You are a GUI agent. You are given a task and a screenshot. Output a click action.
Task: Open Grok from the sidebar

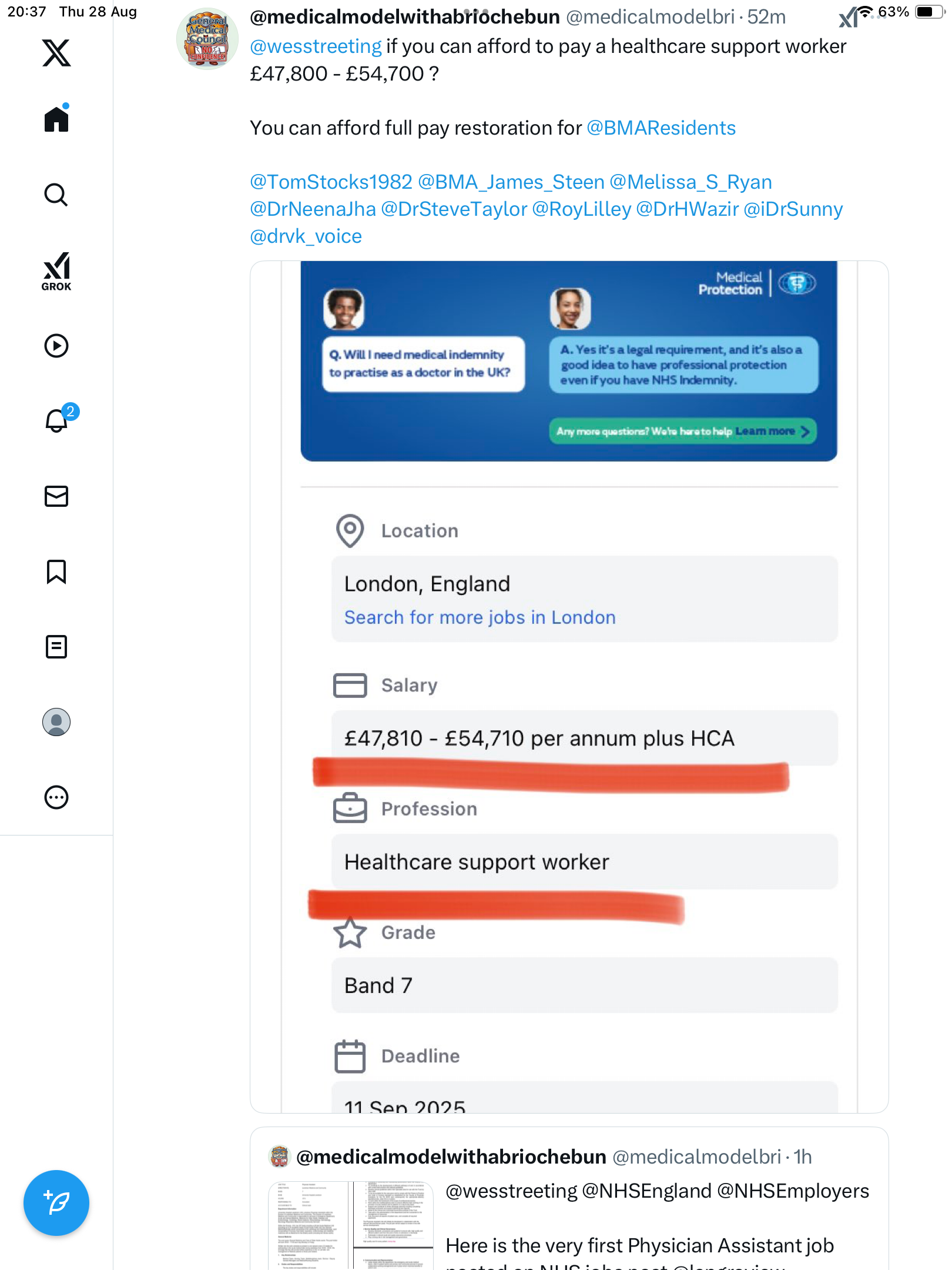[56, 272]
